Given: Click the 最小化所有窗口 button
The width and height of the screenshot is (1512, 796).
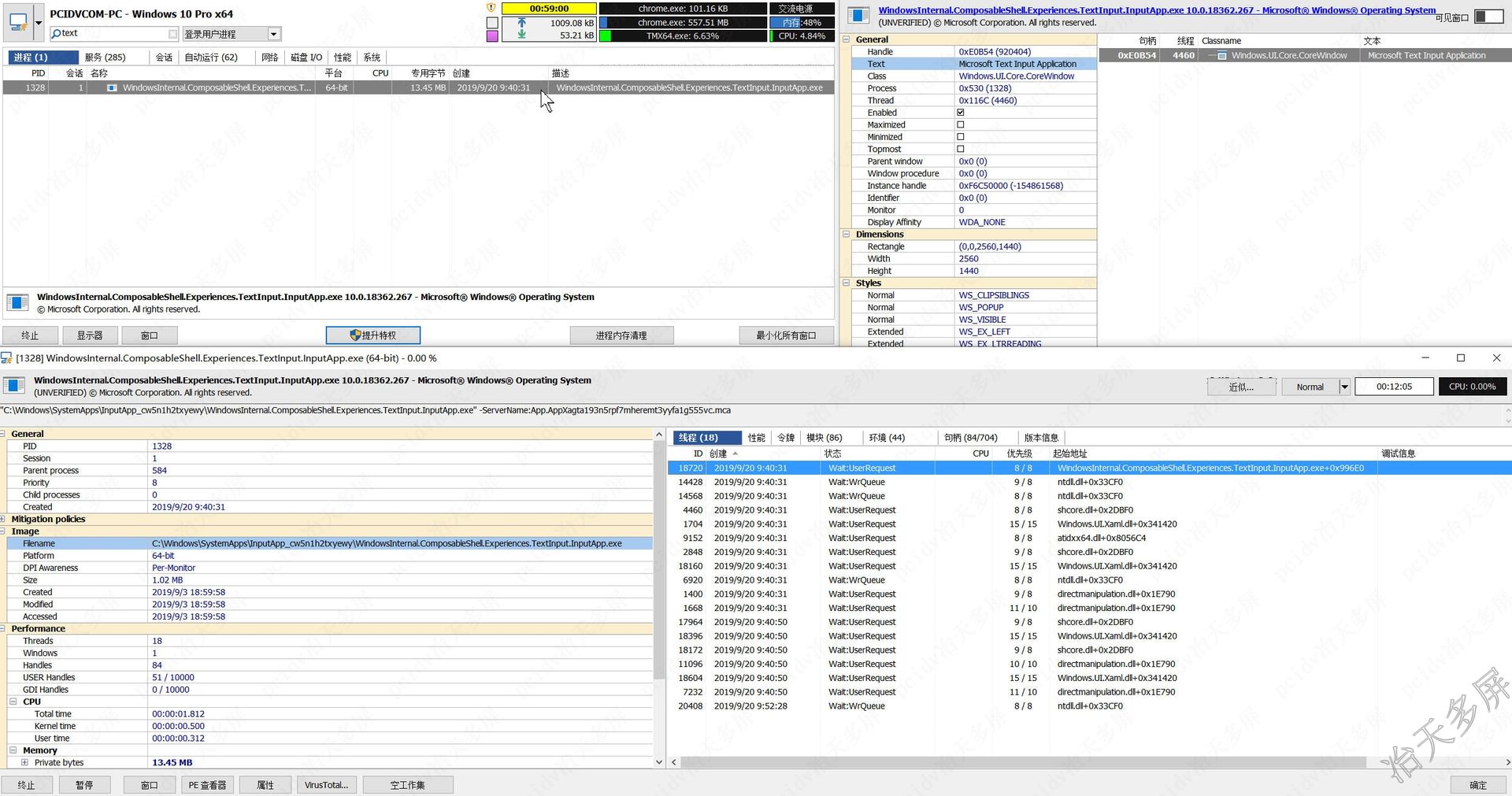Looking at the screenshot, I should (786, 335).
